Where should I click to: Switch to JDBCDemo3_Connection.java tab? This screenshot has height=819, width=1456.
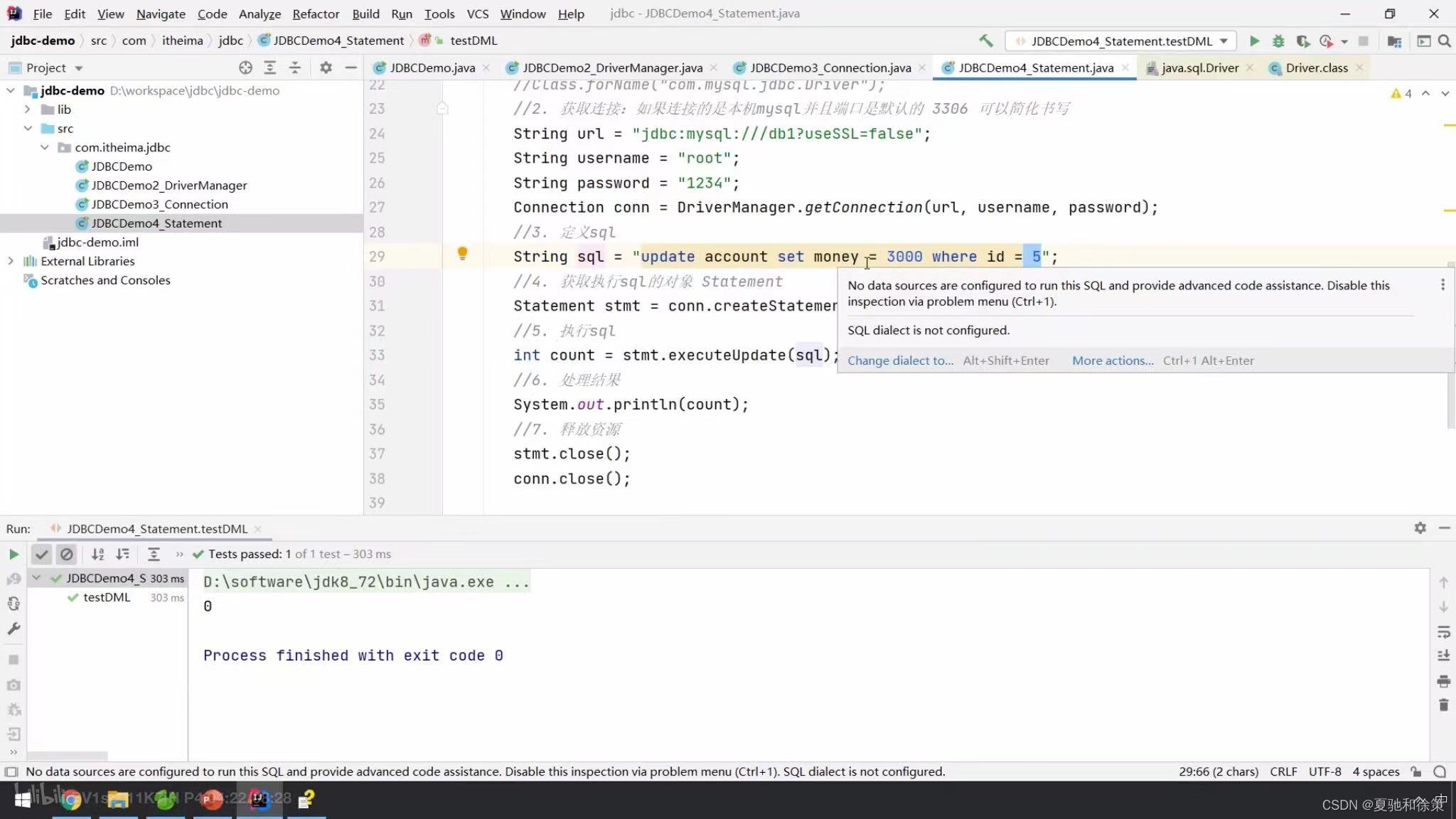tap(830, 68)
